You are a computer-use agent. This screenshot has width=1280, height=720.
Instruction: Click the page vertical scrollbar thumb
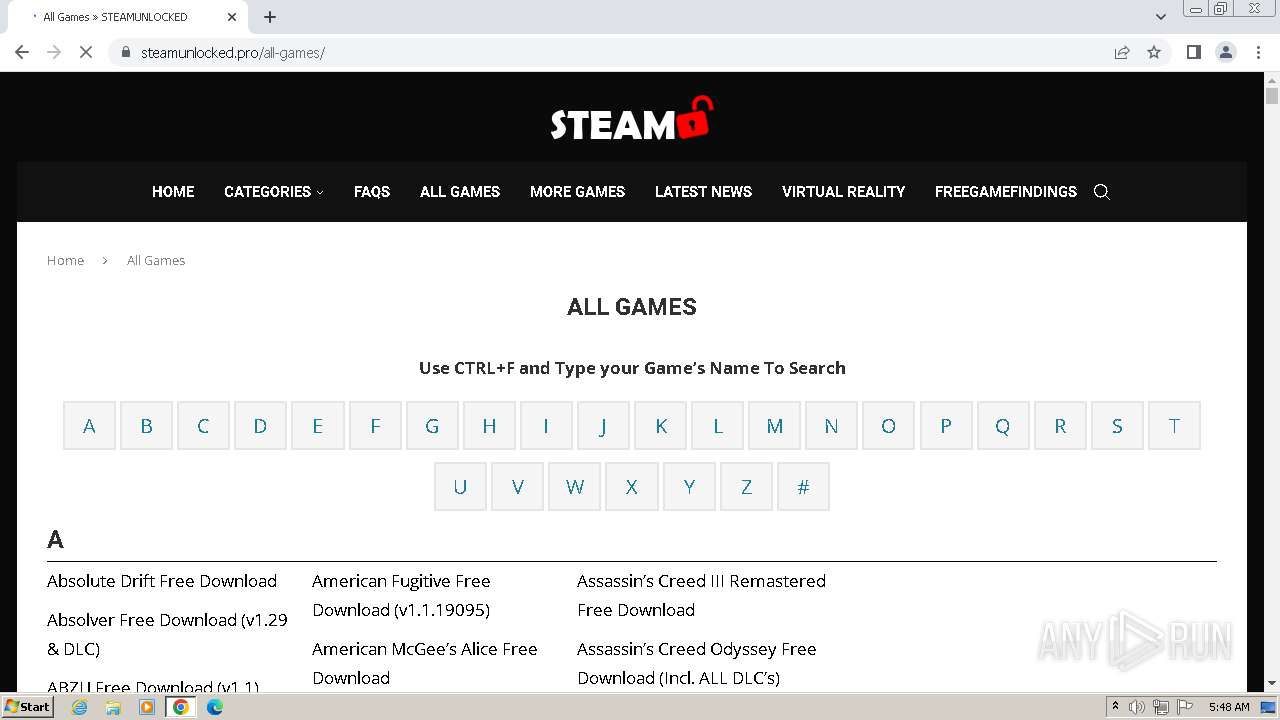pos(1272,96)
